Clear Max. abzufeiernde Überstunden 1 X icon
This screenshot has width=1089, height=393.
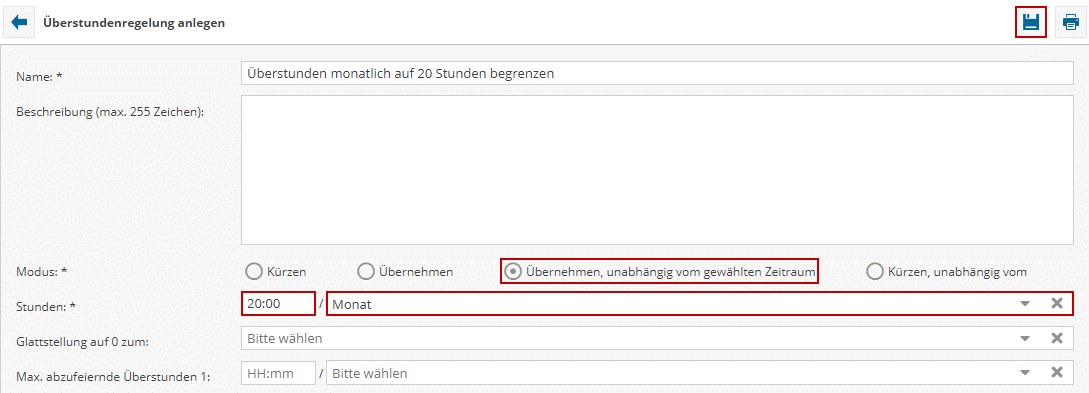pos(1056,373)
